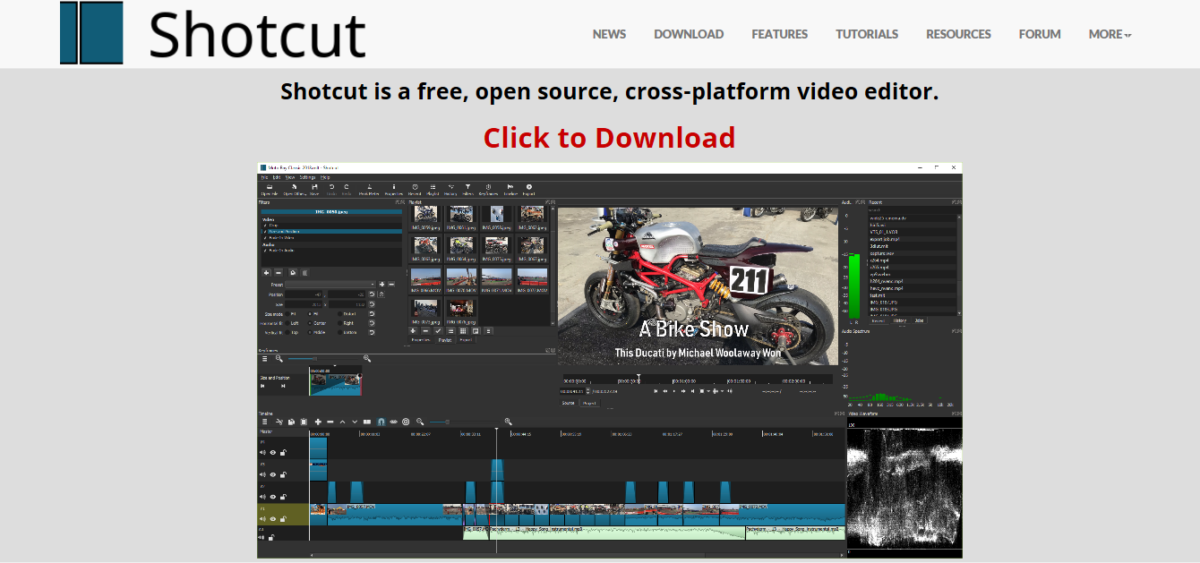Image resolution: width=1200 pixels, height=563 pixels.
Task: Open the Preset combo box in Filters
Action: (331, 284)
